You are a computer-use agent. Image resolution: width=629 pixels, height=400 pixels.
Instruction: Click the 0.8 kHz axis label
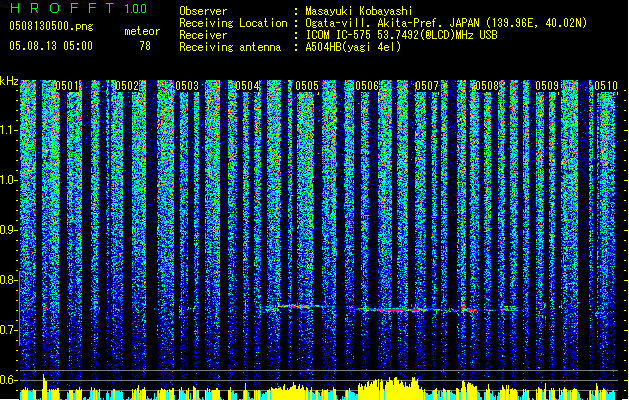coord(9,280)
